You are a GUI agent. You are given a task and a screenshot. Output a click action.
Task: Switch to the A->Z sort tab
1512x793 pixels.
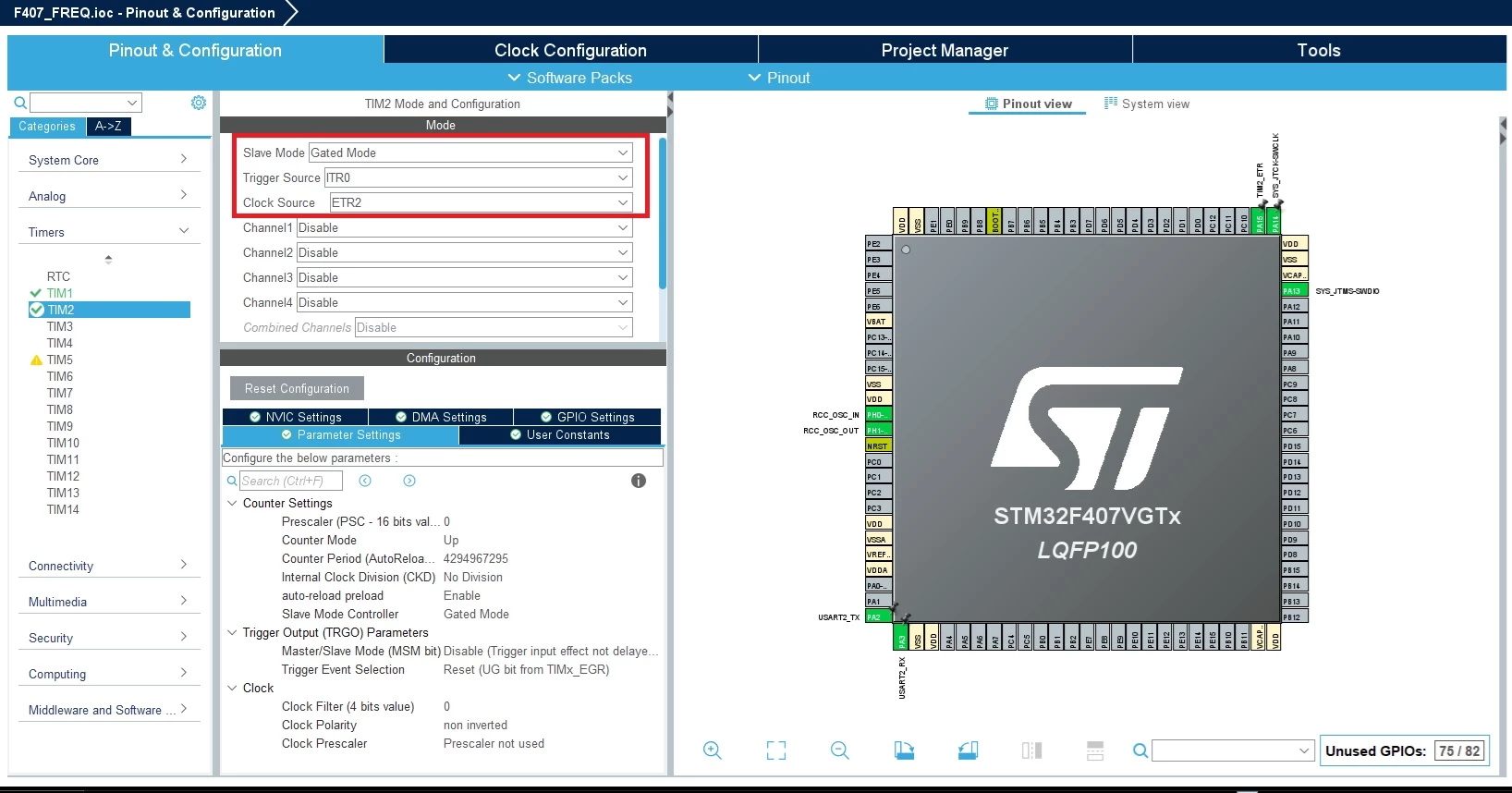108,127
